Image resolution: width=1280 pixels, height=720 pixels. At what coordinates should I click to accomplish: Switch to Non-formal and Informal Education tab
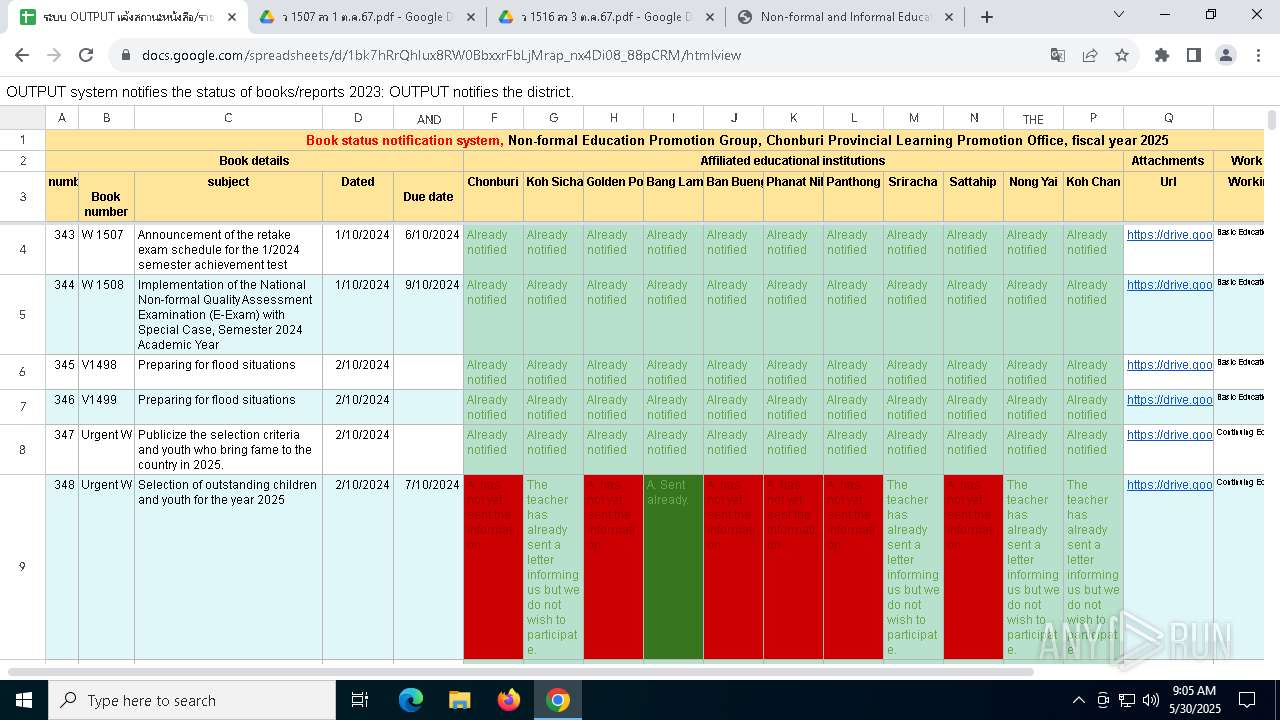pyautogui.click(x=845, y=17)
